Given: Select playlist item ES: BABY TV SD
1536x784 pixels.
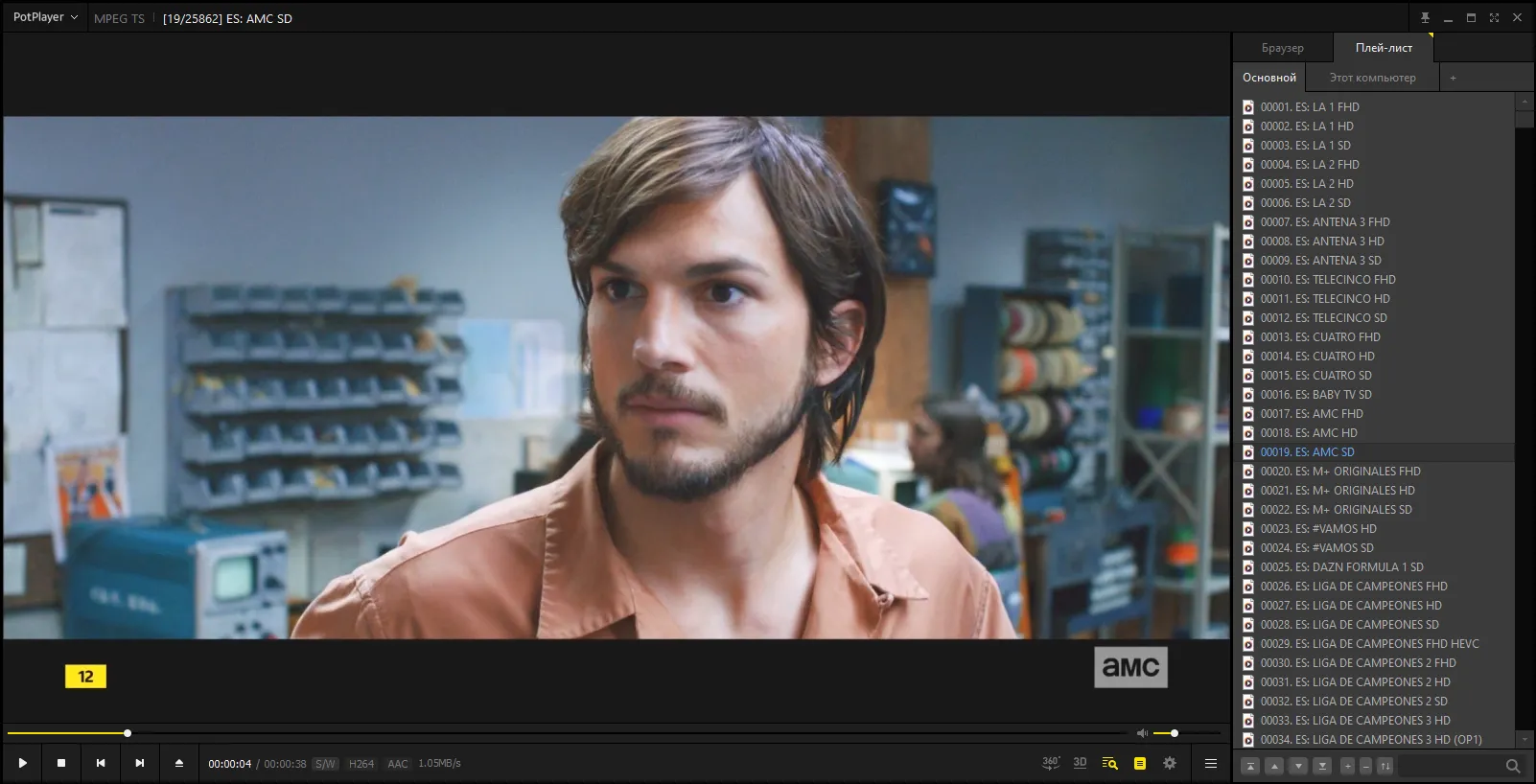Looking at the screenshot, I should (x=1375, y=395).
